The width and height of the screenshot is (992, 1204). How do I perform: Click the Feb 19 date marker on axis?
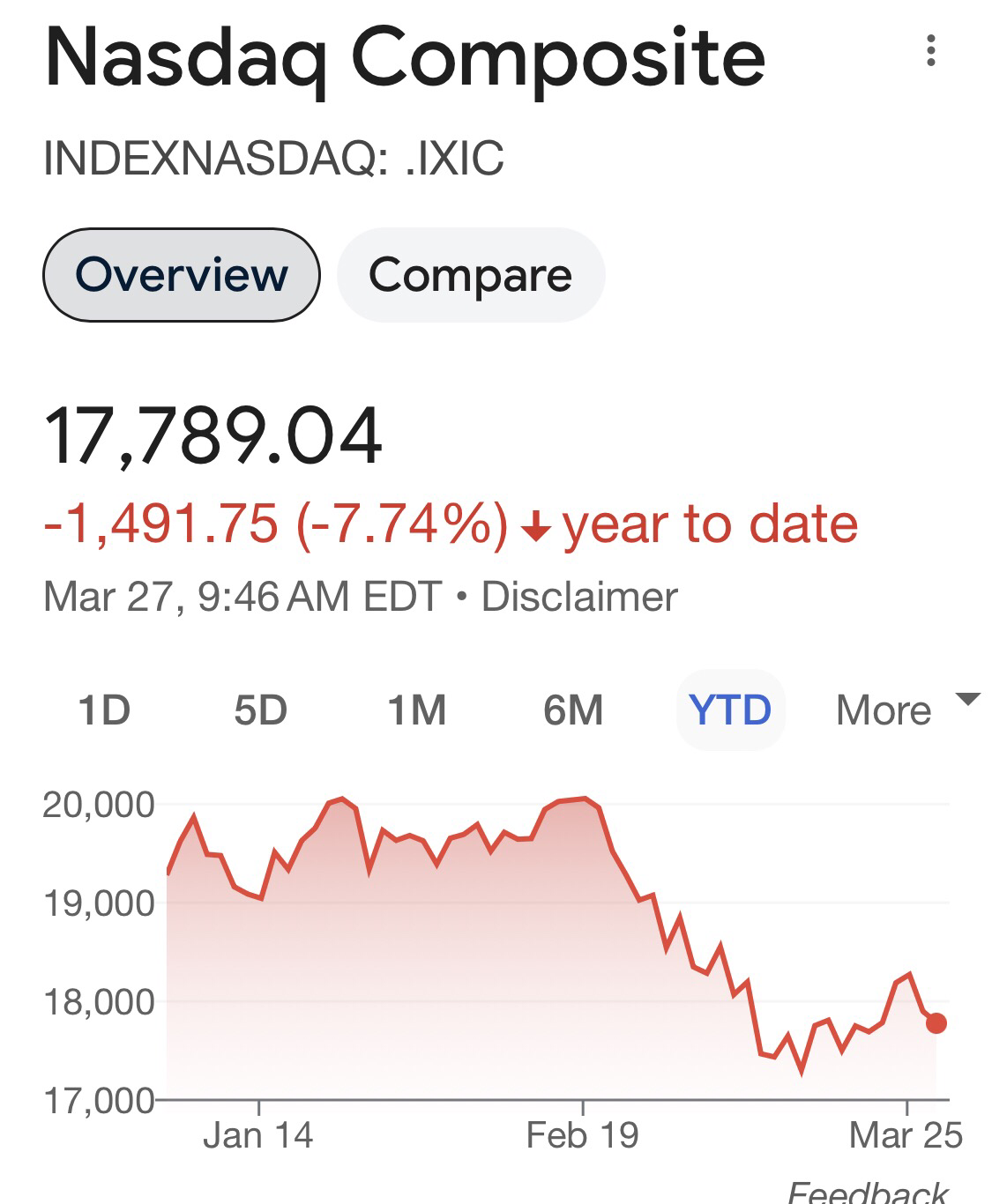582,1134
